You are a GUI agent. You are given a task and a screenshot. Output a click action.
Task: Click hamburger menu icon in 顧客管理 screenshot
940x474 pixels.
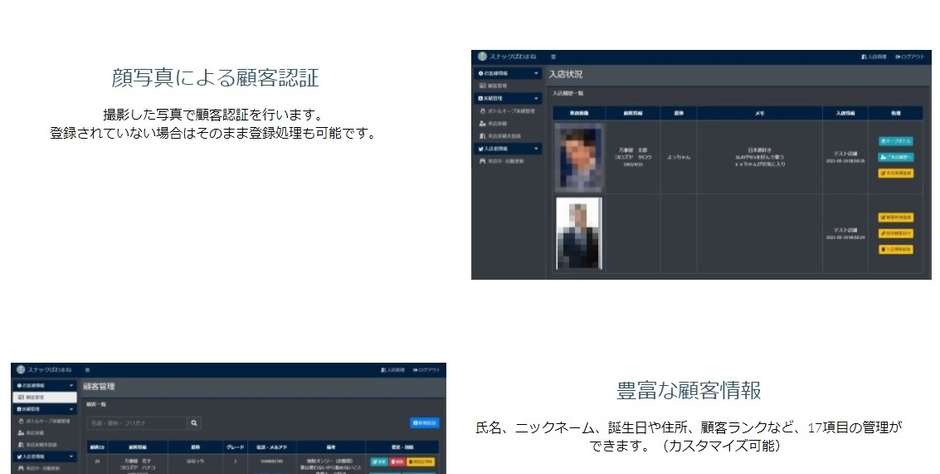click(x=87, y=370)
